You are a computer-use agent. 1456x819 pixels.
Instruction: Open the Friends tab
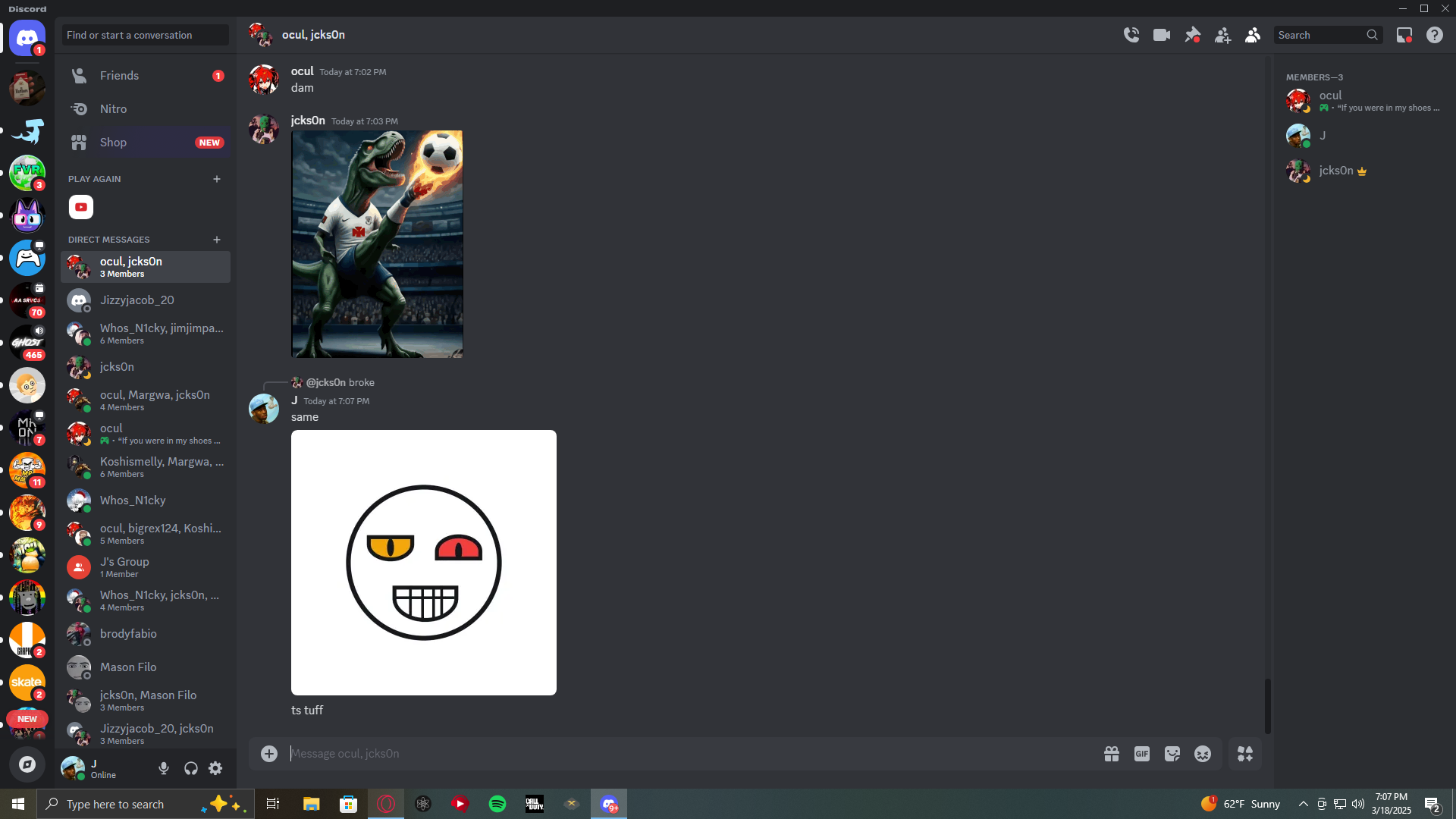click(146, 76)
